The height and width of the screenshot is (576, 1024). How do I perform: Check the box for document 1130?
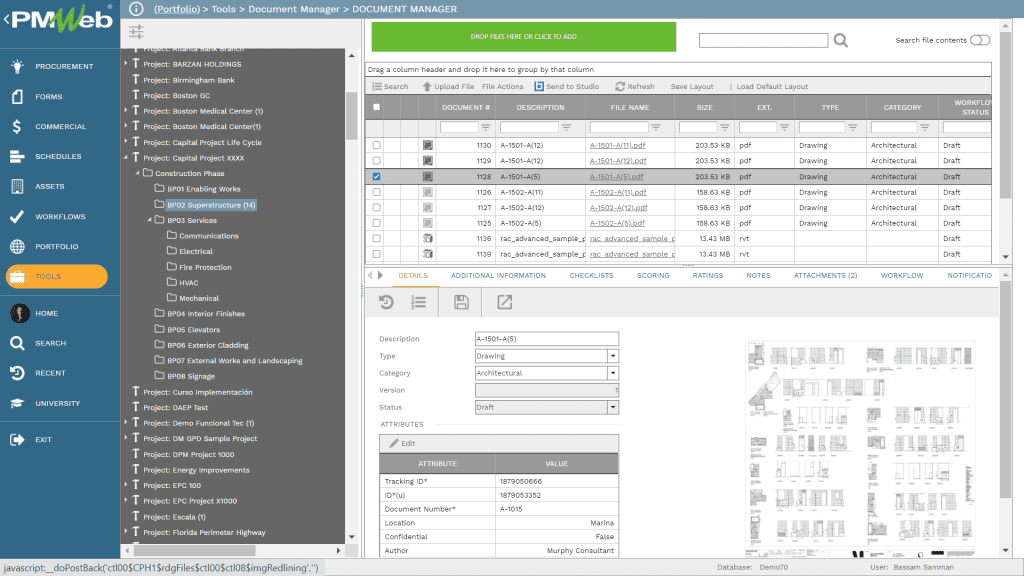tap(376, 145)
